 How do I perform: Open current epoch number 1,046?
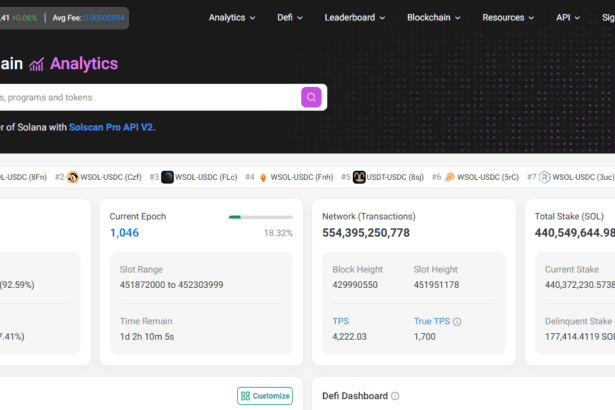click(x=124, y=233)
